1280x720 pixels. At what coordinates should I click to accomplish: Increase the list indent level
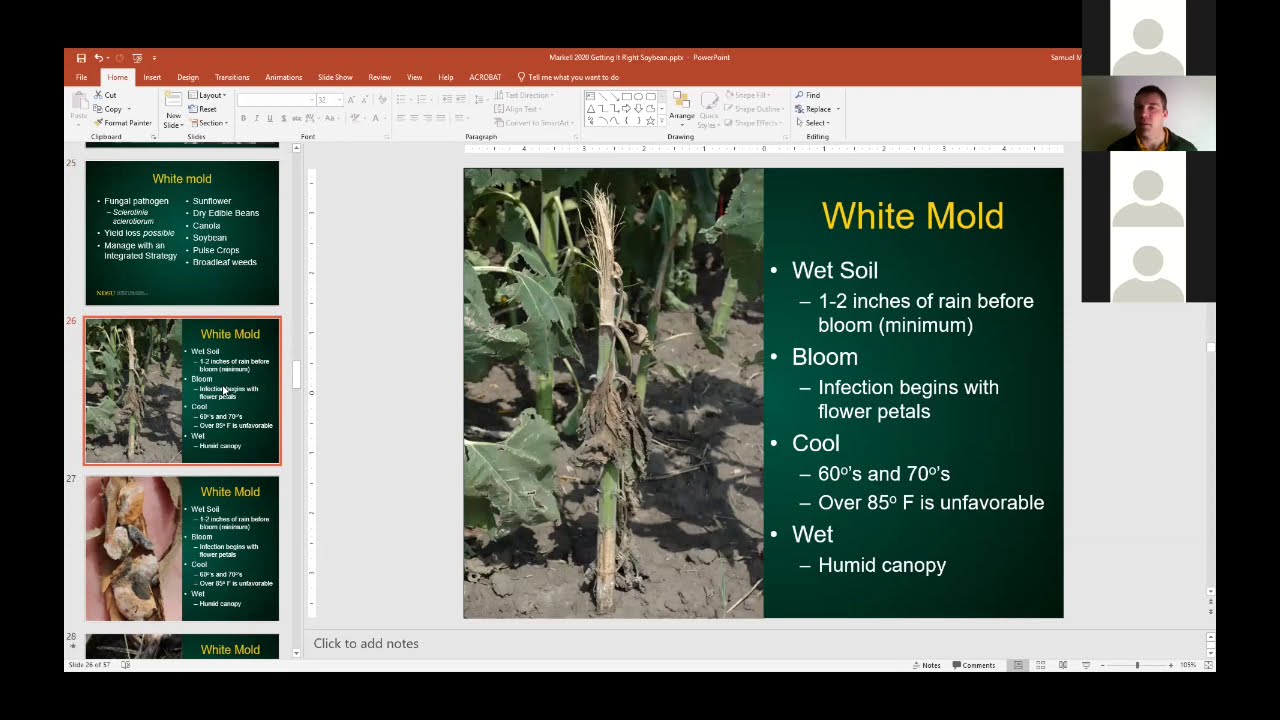click(461, 99)
